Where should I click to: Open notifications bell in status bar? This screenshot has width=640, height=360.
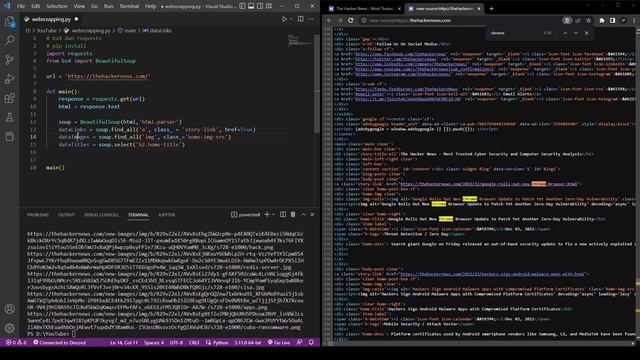click(311, 342)
